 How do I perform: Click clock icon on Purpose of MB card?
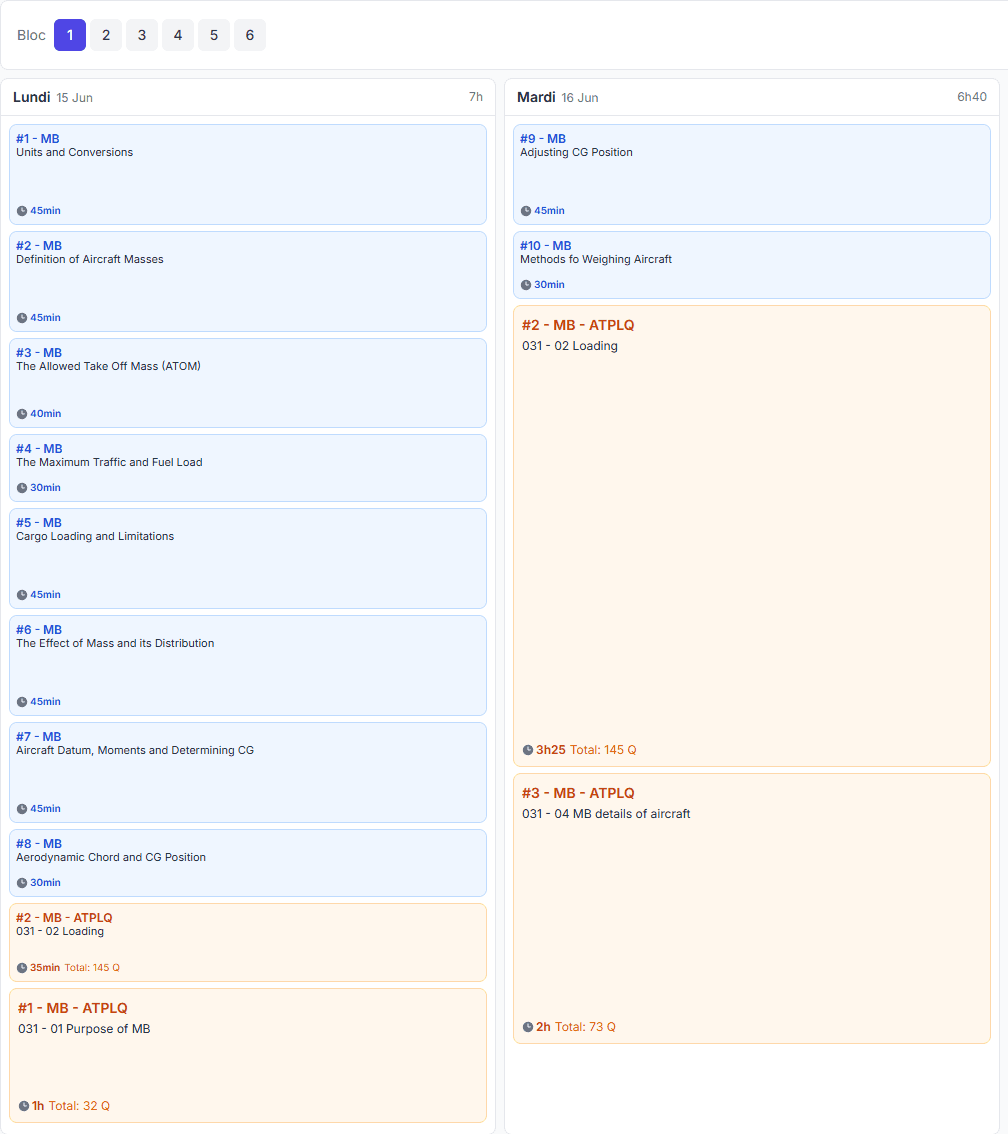(x=24, y=1106)
